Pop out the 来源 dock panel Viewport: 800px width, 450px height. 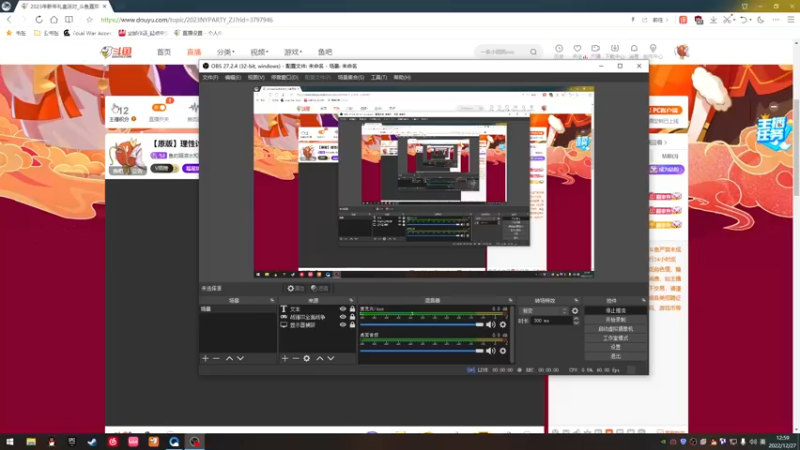[351, 300]
